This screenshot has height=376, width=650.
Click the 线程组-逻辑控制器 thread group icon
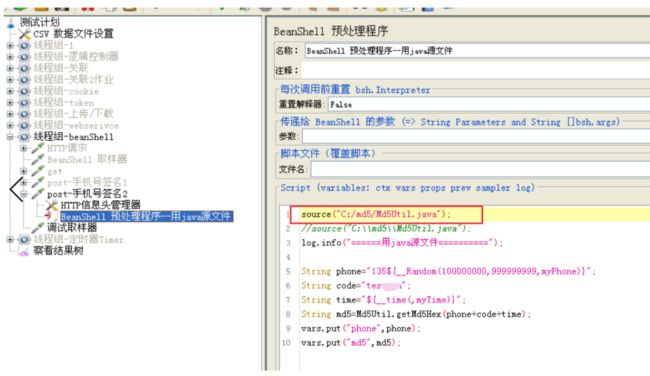coord(24,57)
